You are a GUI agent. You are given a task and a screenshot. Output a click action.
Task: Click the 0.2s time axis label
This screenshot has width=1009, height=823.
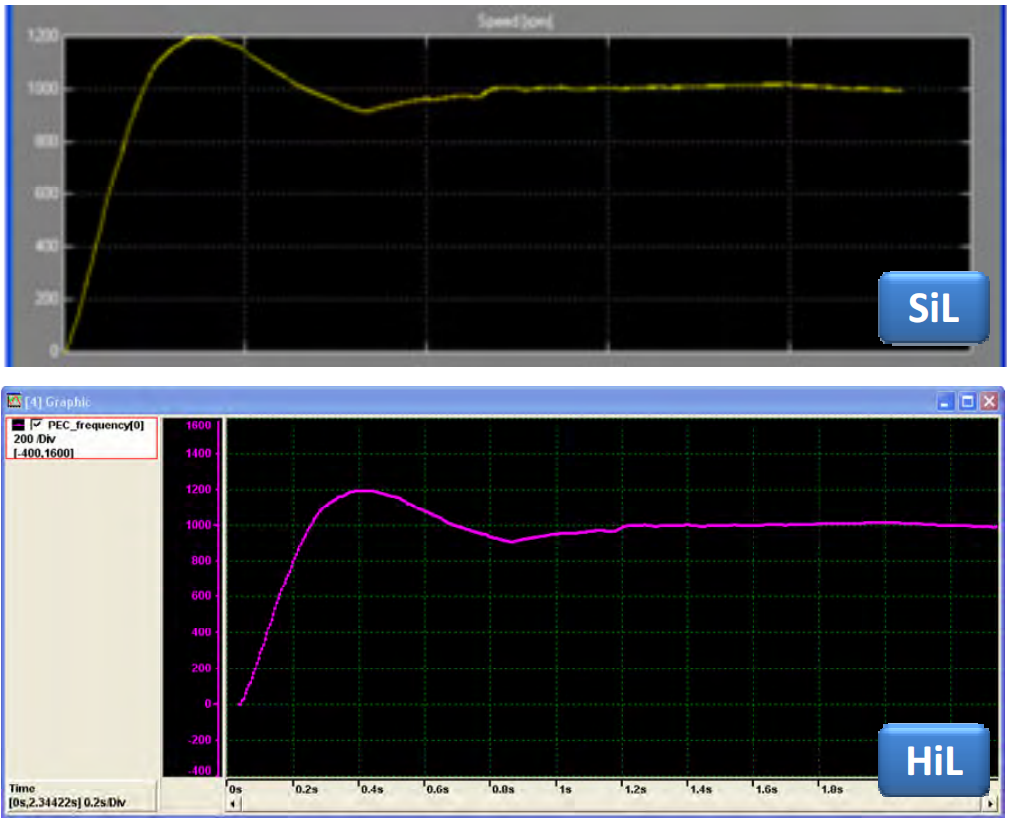click(x=306, y=789)
